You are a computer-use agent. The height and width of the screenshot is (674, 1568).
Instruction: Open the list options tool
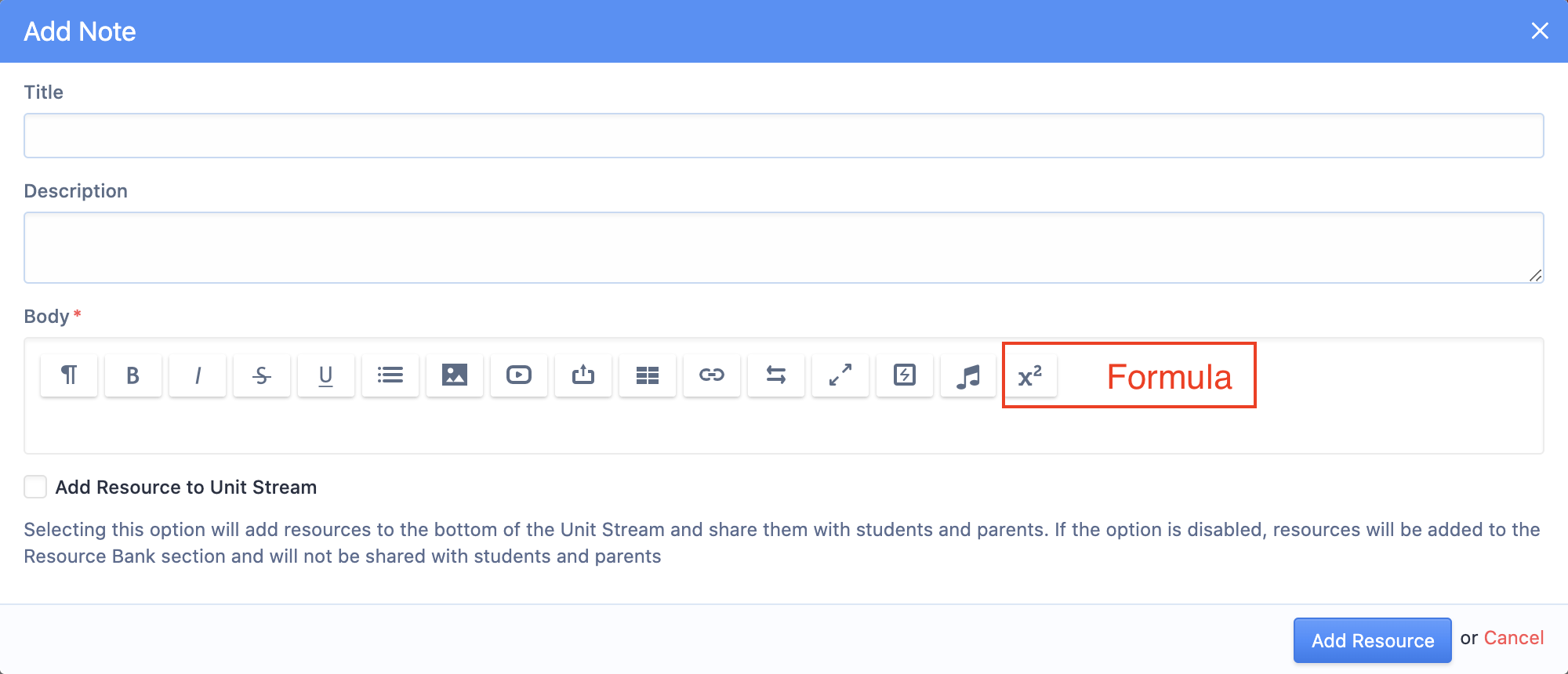point(390,375)
